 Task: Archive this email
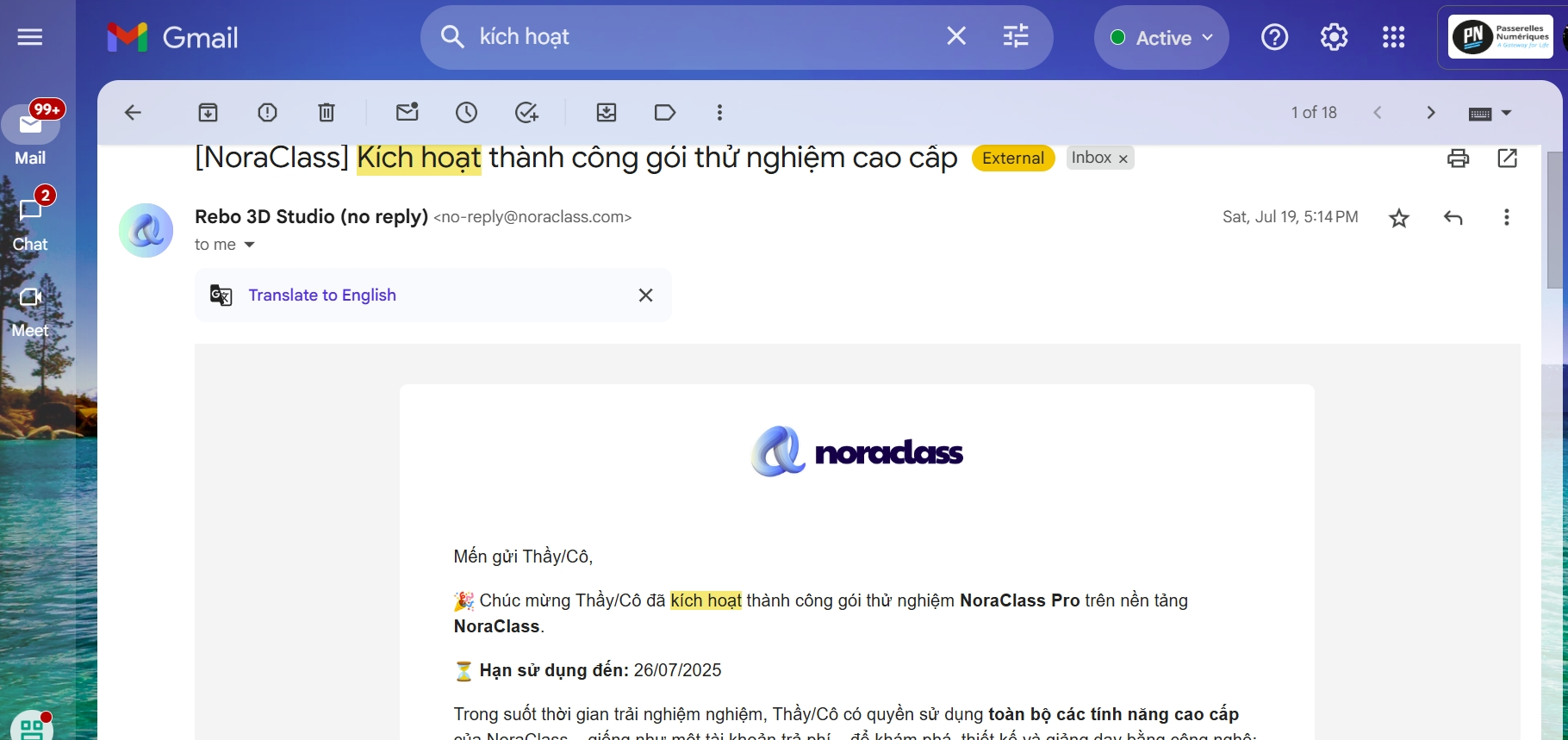coord(208,113)
